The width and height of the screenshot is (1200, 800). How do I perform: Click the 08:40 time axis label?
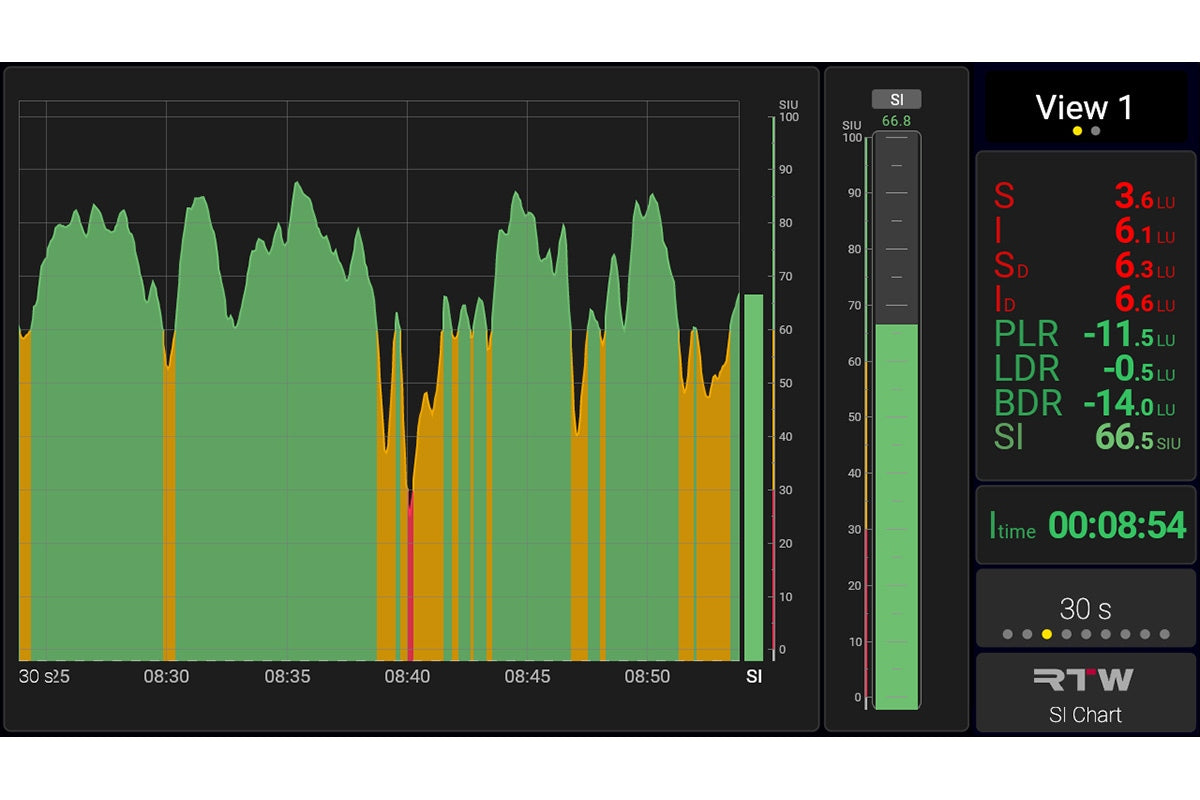pyautogui.click(x=407, y=677)
